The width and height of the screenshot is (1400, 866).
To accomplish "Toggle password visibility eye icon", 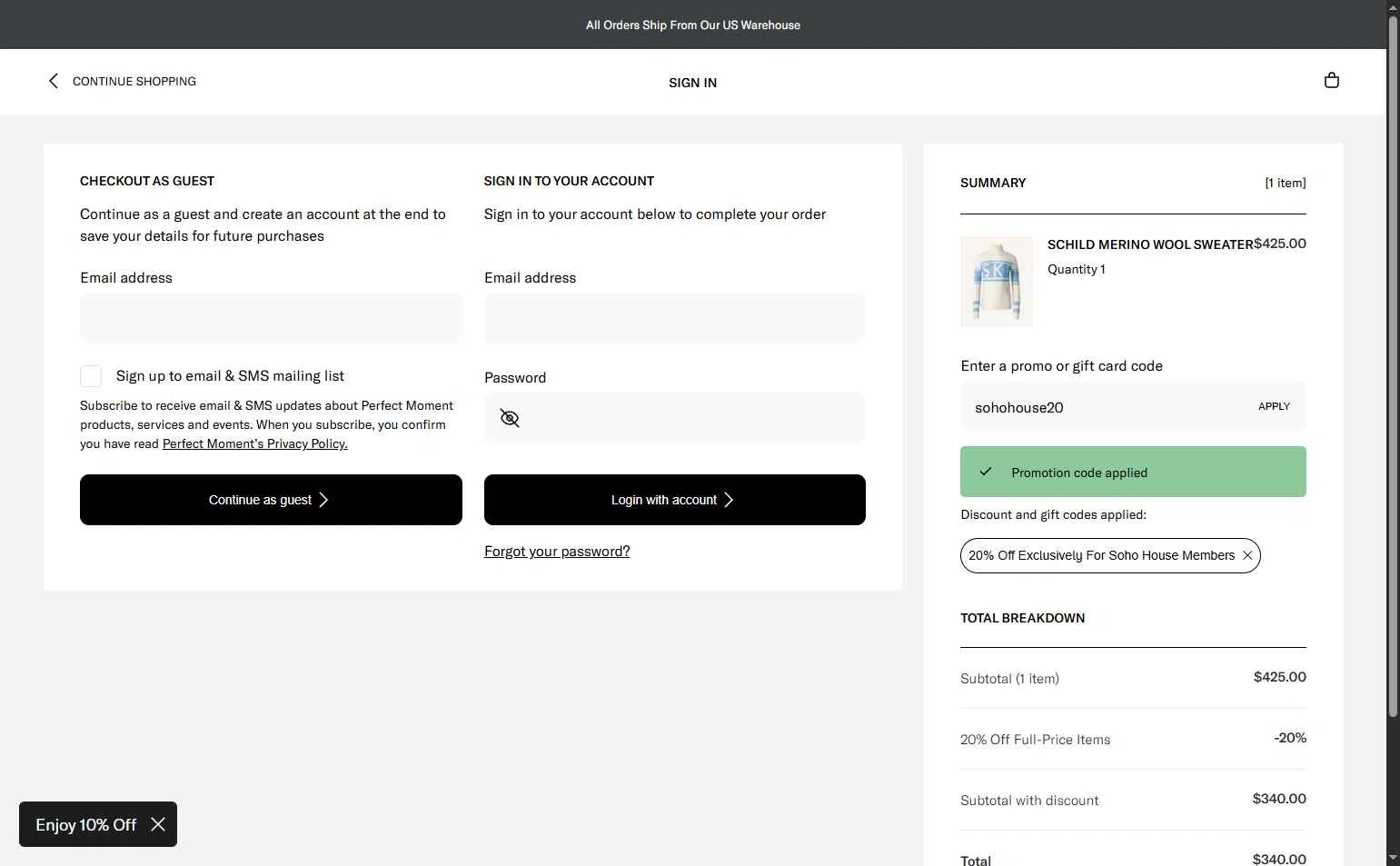I will coord(510,418).
